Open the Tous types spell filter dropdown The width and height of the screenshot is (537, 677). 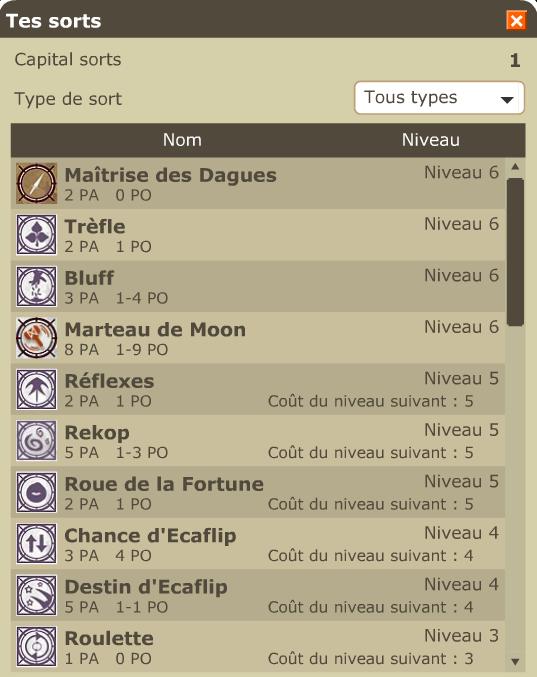coord(439,98)
